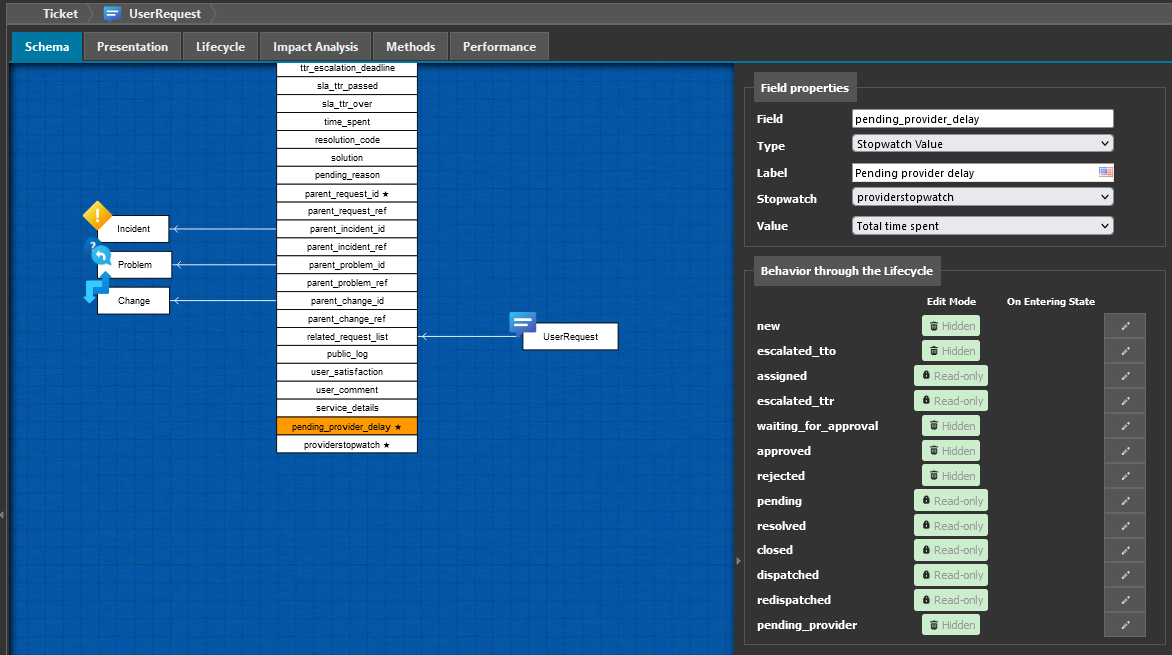Click the UserRequest breadcrumb icon

tap(113, 14)
